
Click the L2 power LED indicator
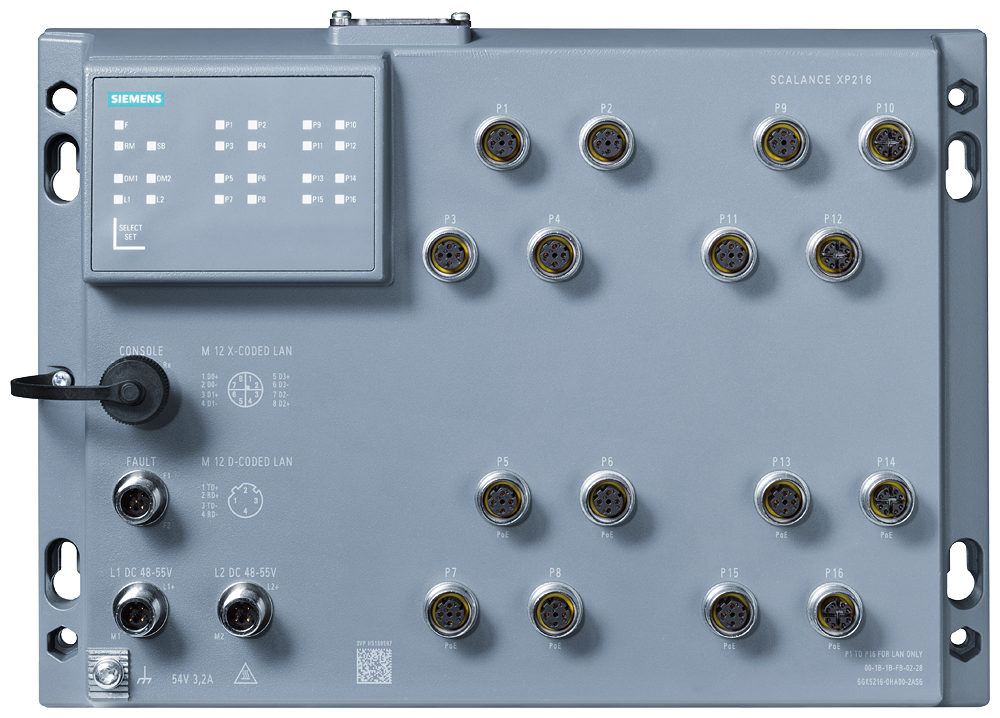(151, 200)
